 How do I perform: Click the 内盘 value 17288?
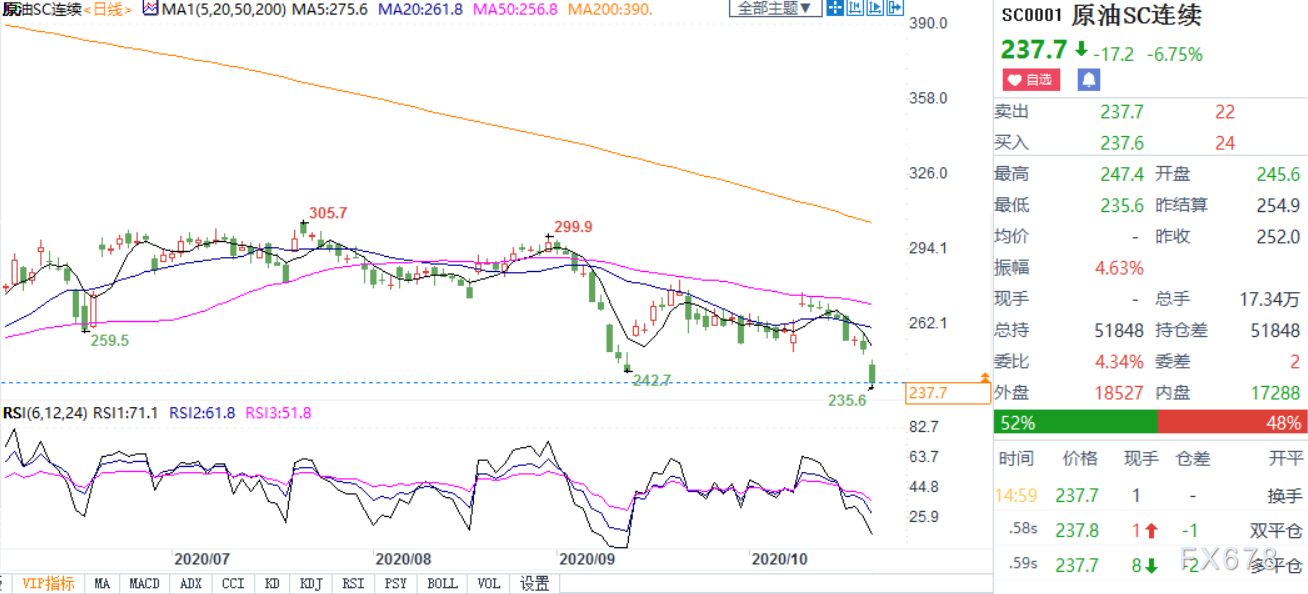(1276, 393)
